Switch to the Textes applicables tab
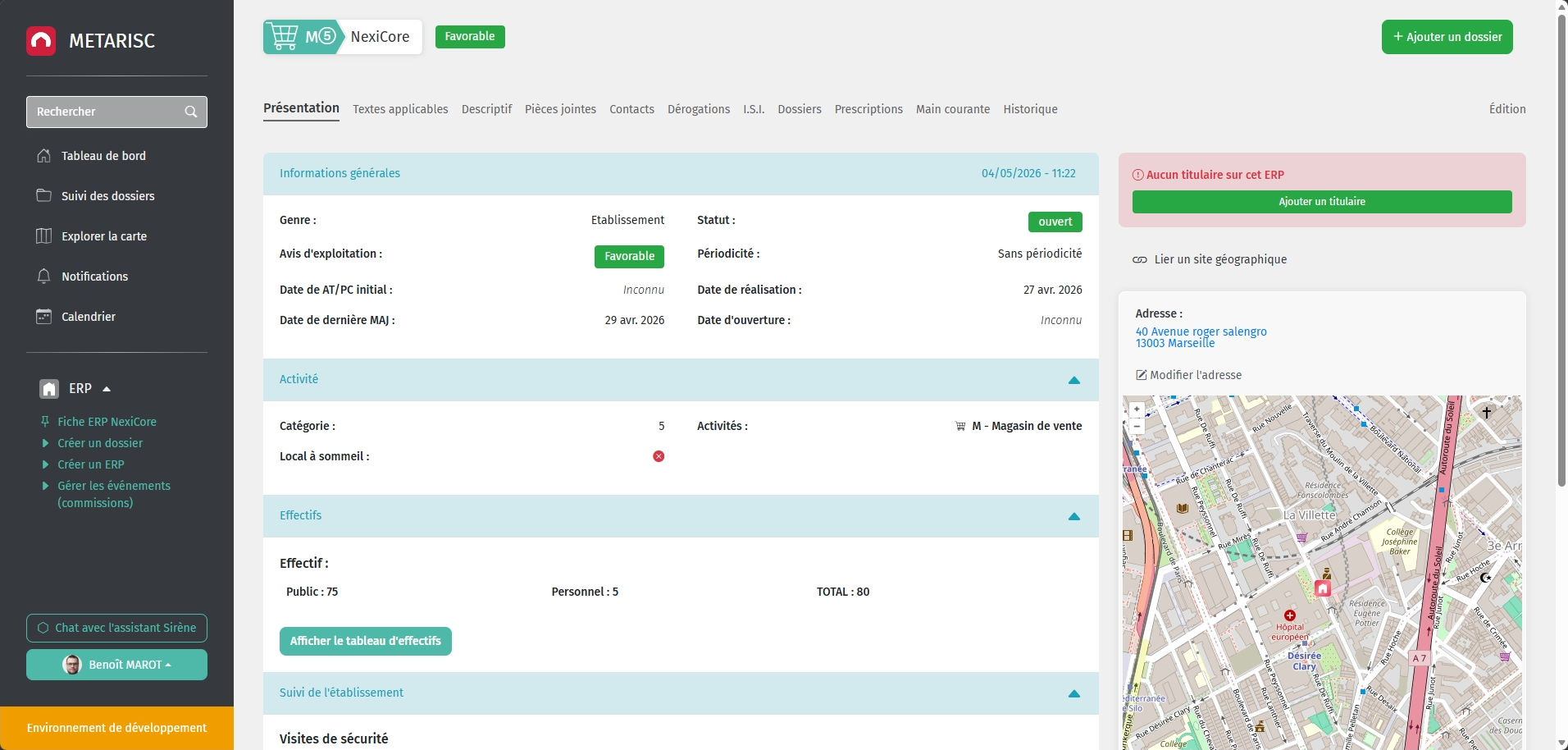The width and height of the screenshot is (1568, 750). coord(400,109)
